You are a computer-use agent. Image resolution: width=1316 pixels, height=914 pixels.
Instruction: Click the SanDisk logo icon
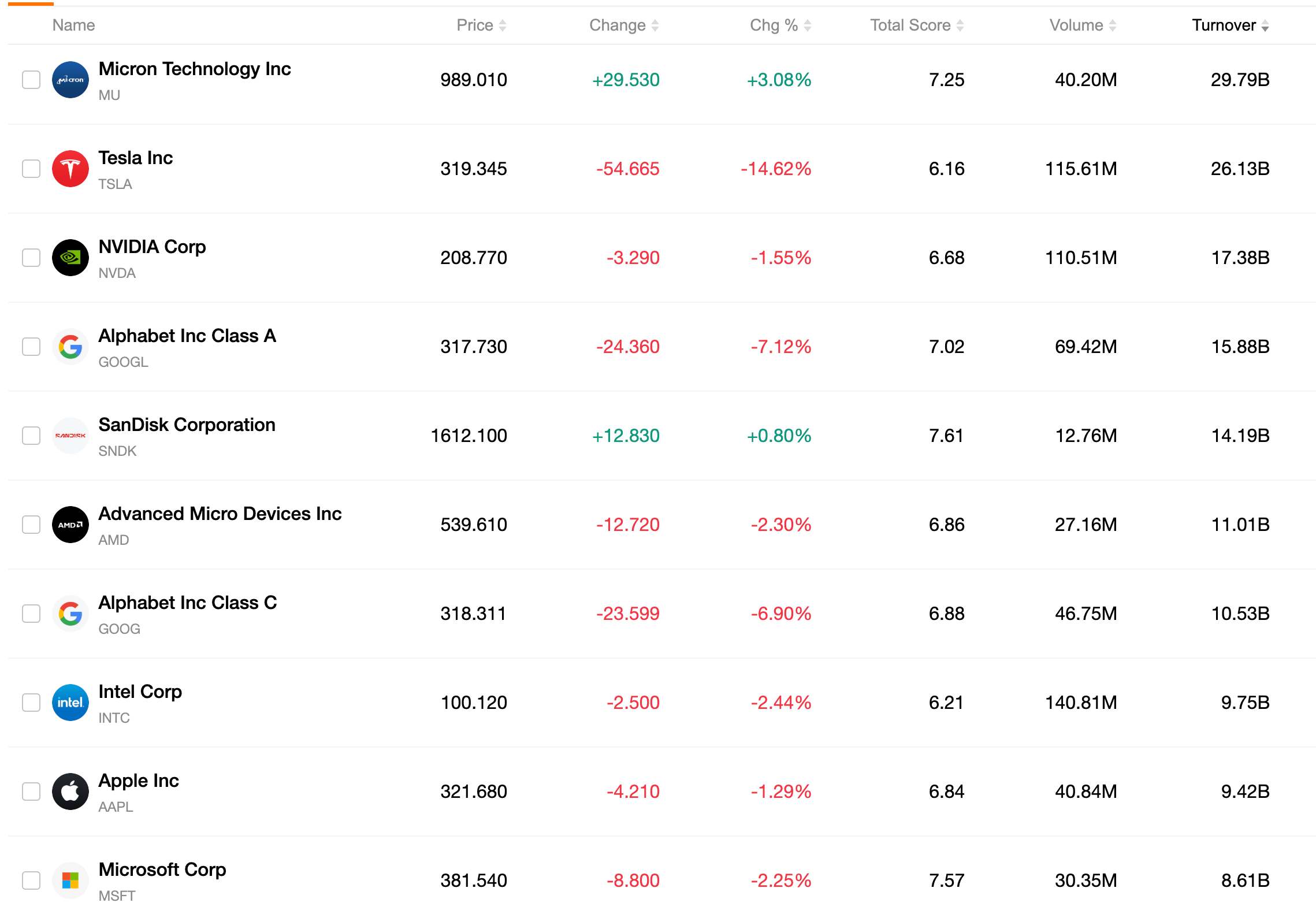pos(70,436)
